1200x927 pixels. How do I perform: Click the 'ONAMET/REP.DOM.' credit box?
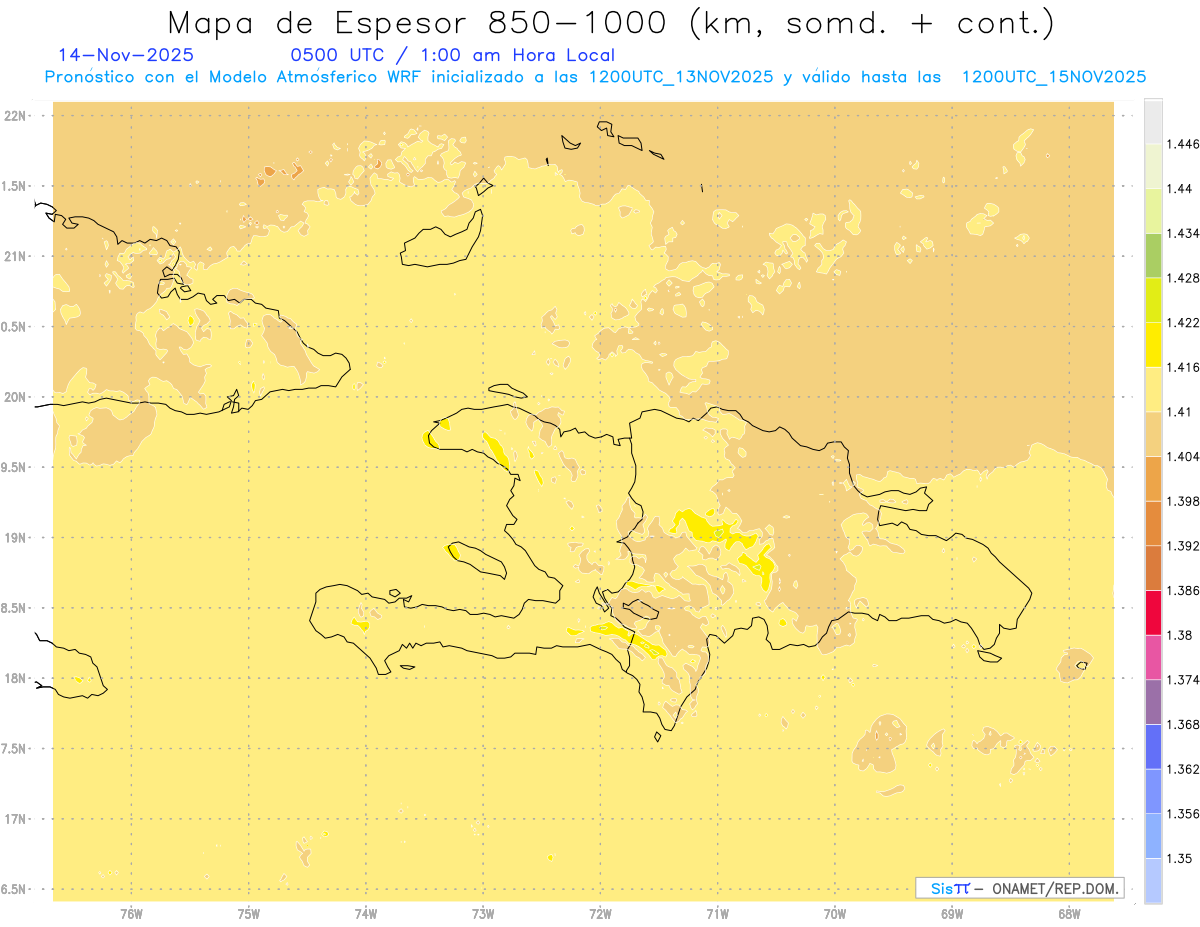1019,888
